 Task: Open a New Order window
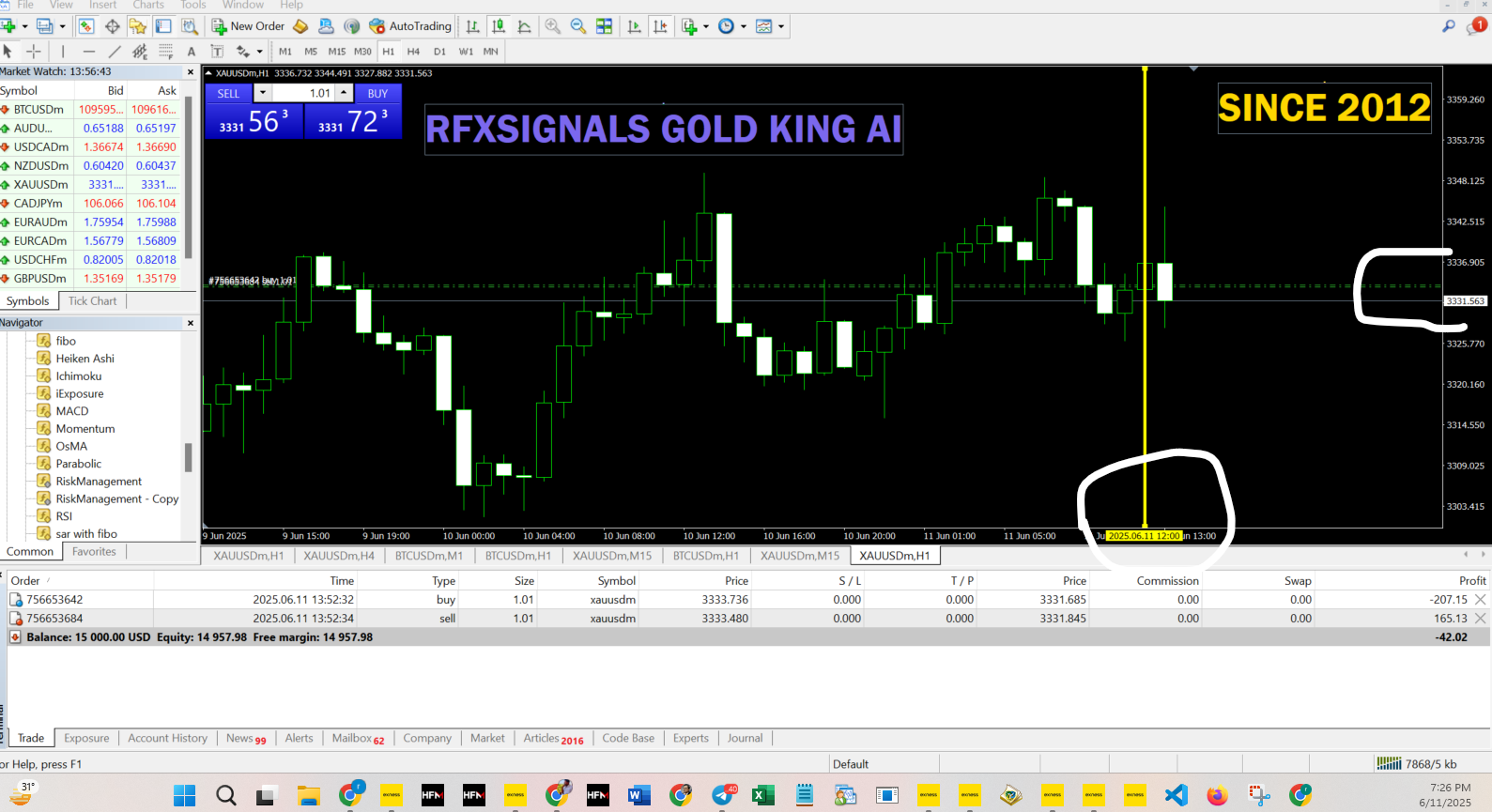248,26
